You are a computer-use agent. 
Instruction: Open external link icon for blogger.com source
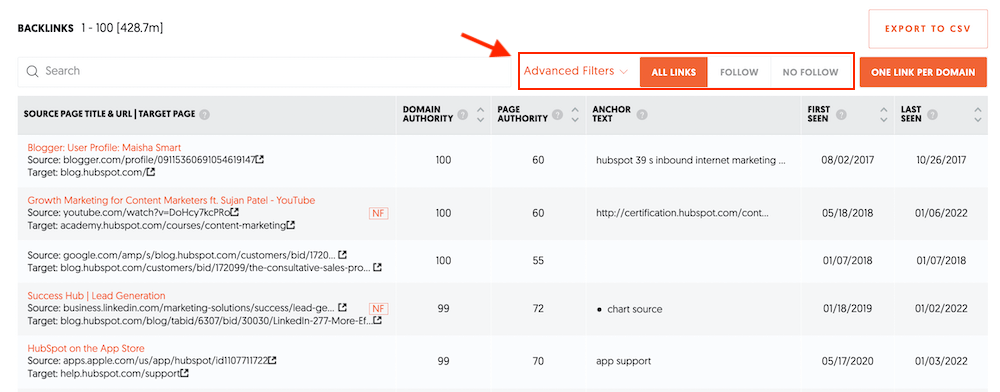(x=260, y=159)
